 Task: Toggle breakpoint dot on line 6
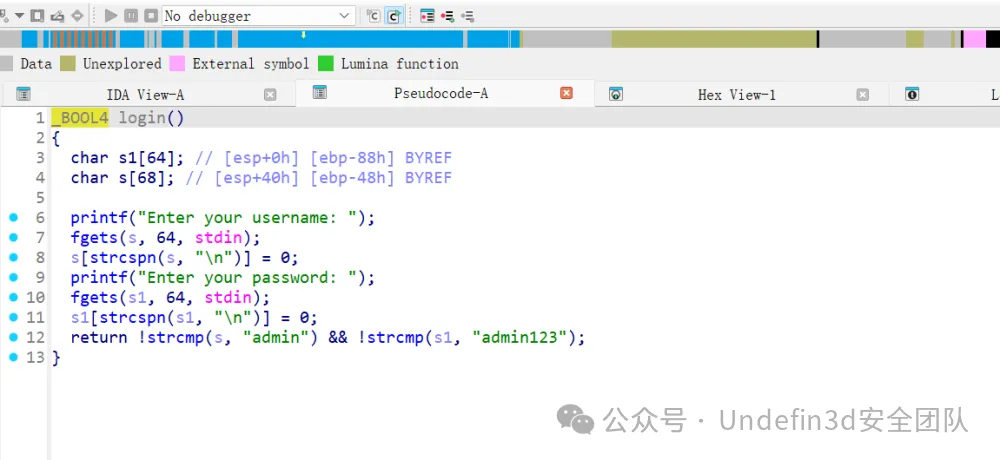tap(13, 218)
